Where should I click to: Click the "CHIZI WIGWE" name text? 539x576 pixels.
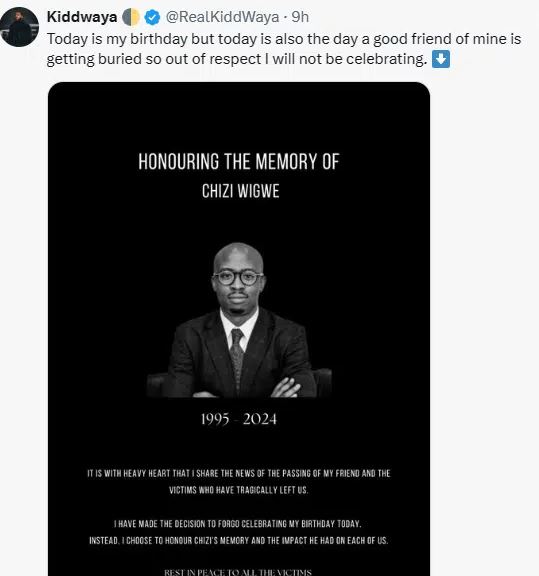[241, 191]
